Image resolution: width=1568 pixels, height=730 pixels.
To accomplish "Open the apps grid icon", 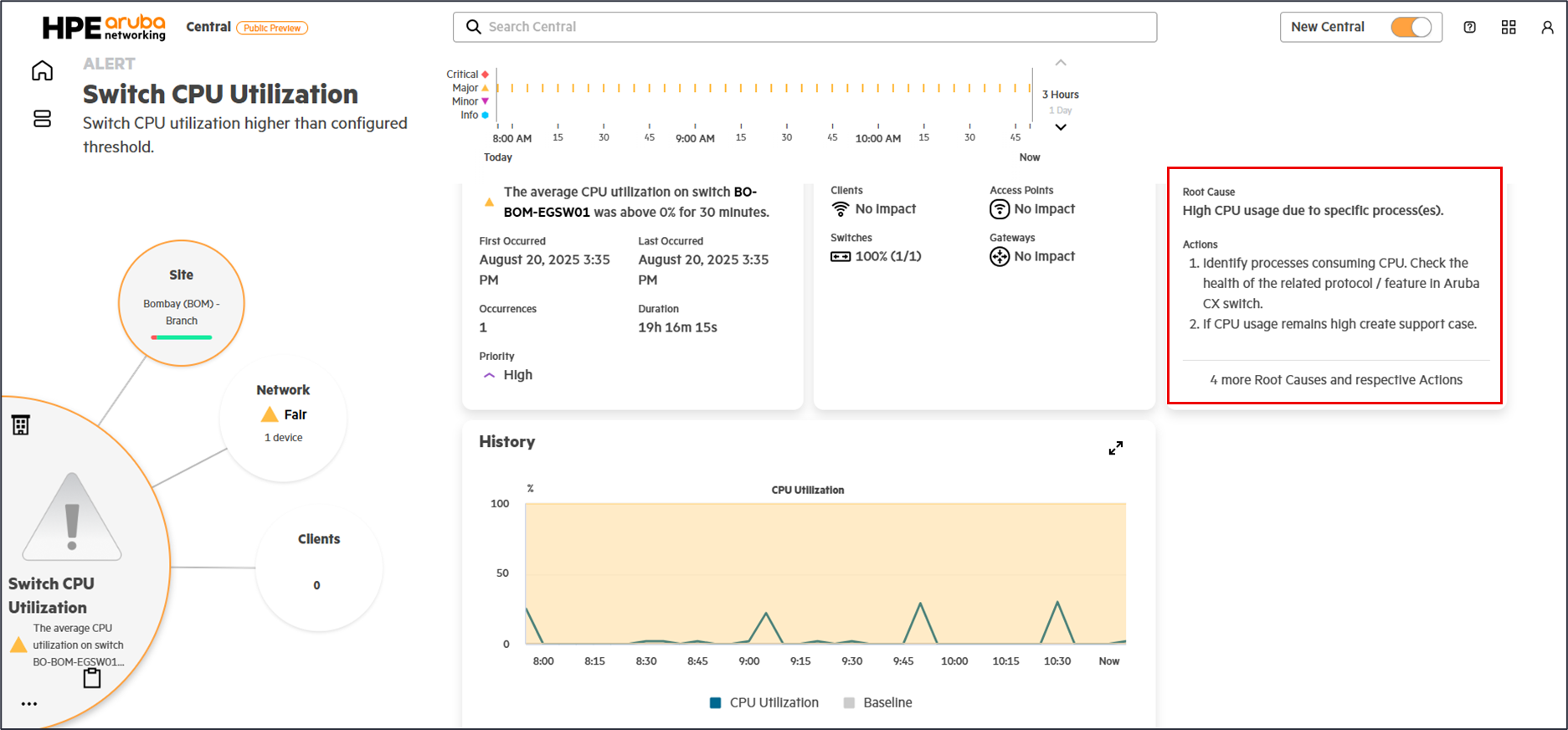I will tap(1509, 28).
